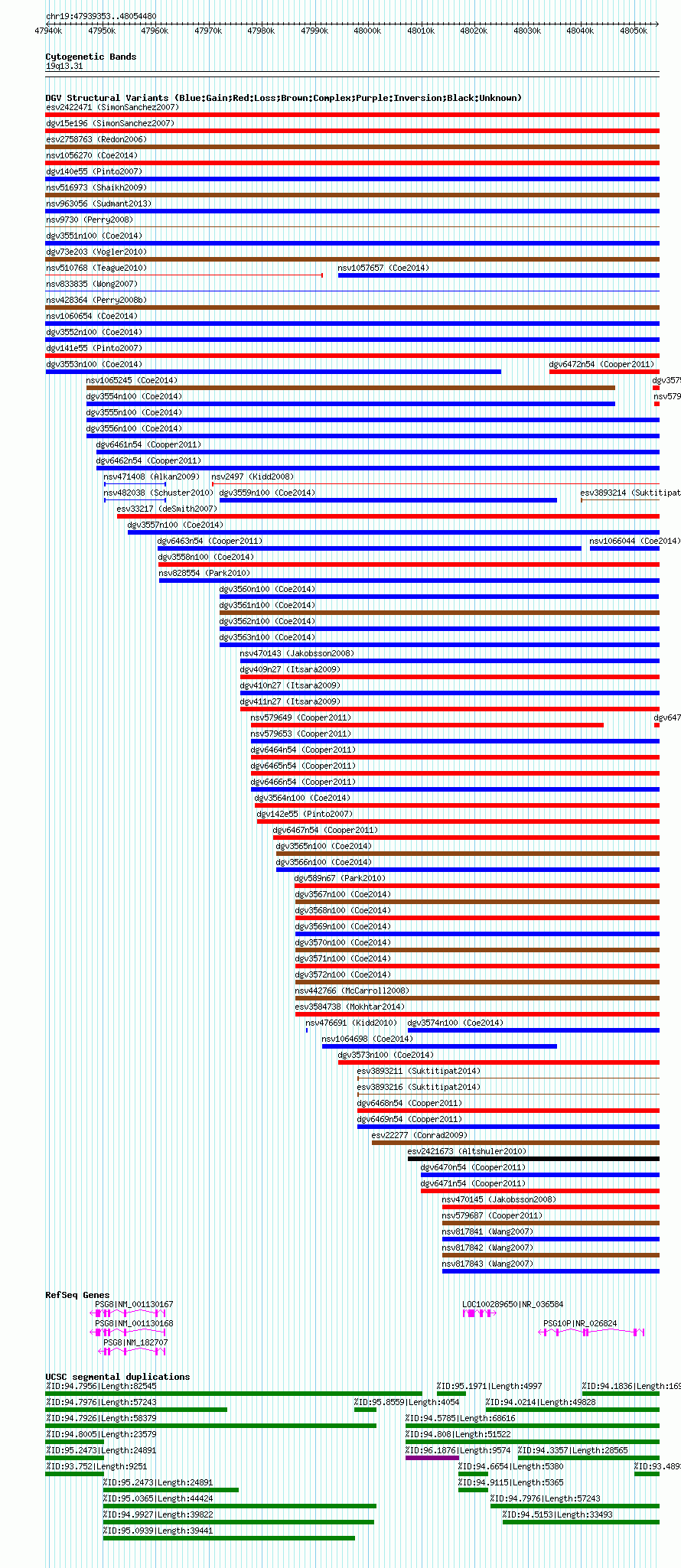
Task: Click the UCSC segmental duplications track title
Action: pos(118,1377)
